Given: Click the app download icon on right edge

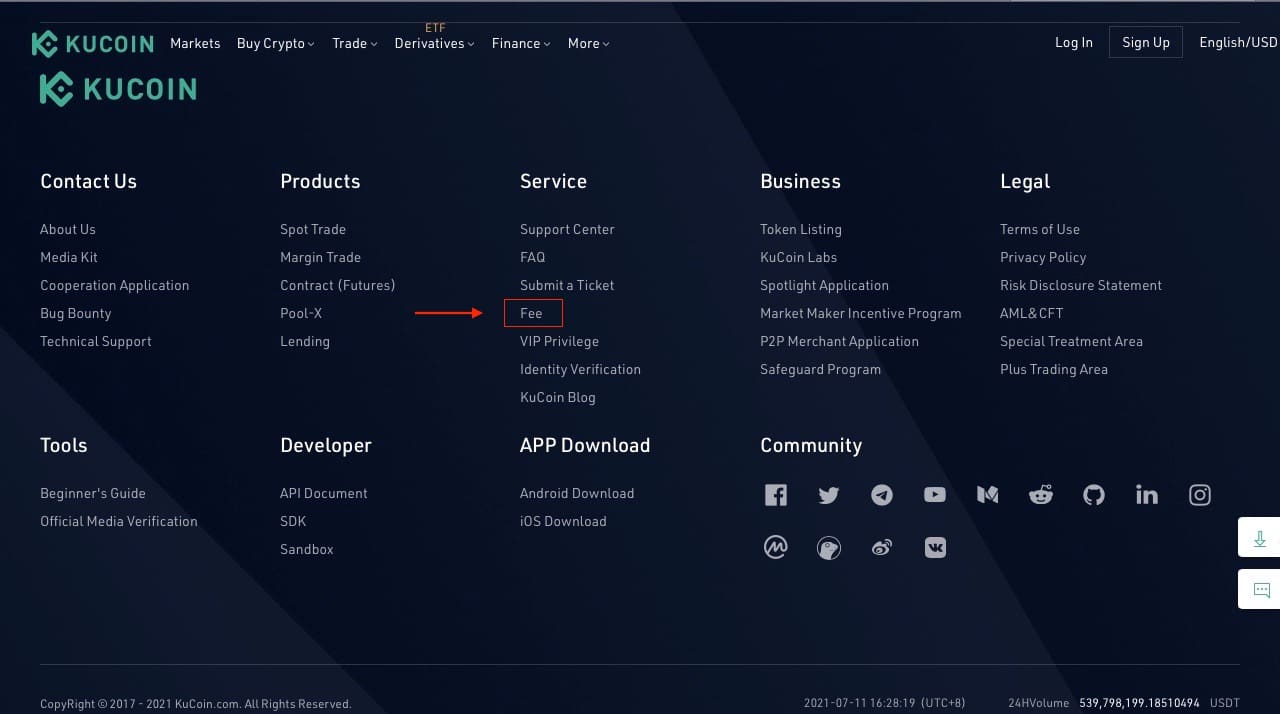Looking at the screenshot, I should point(1259,537).
